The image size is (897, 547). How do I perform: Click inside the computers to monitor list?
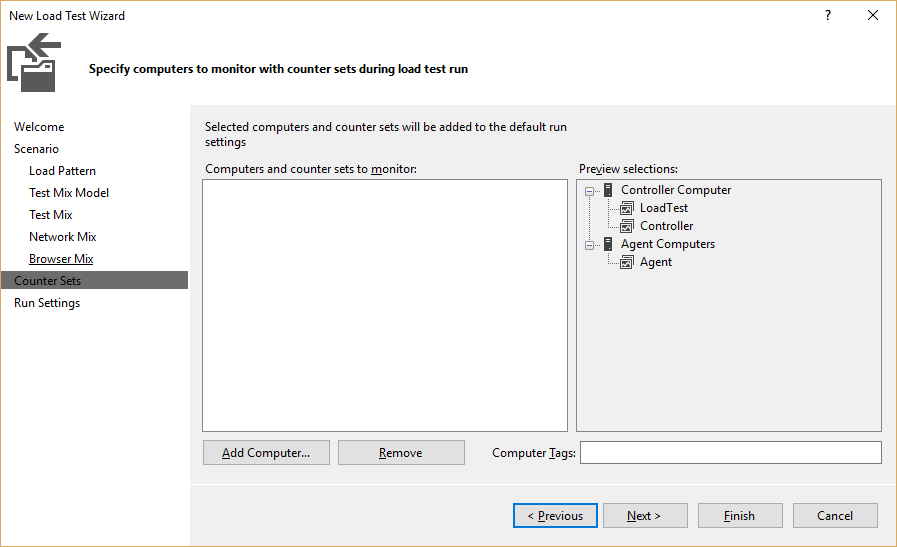coord(385,306)
